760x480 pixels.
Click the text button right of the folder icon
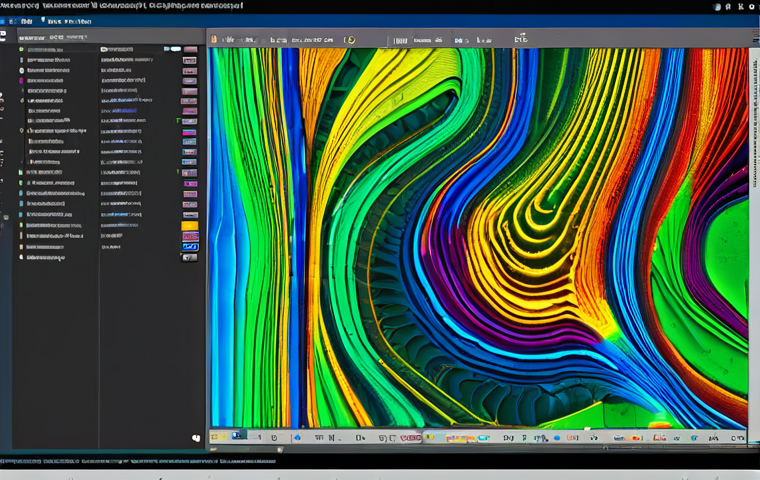coord(240,40)
